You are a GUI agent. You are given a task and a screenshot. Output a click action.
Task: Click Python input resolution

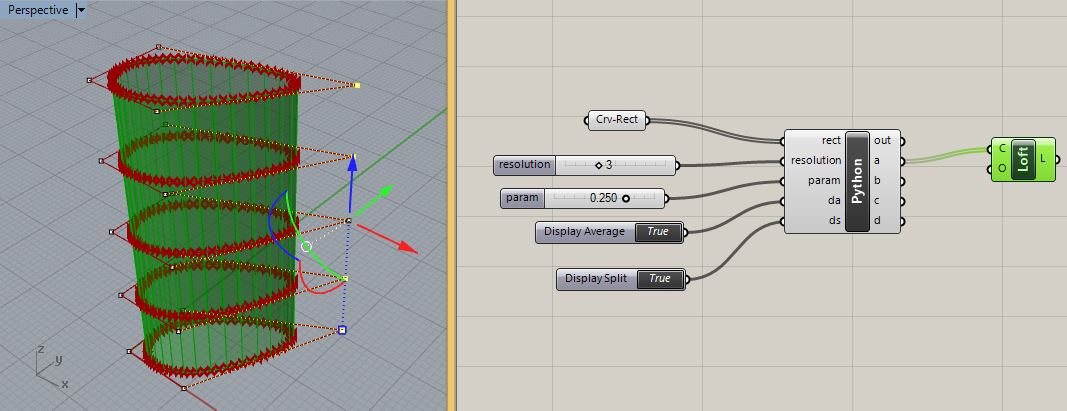tap(816, 161)
